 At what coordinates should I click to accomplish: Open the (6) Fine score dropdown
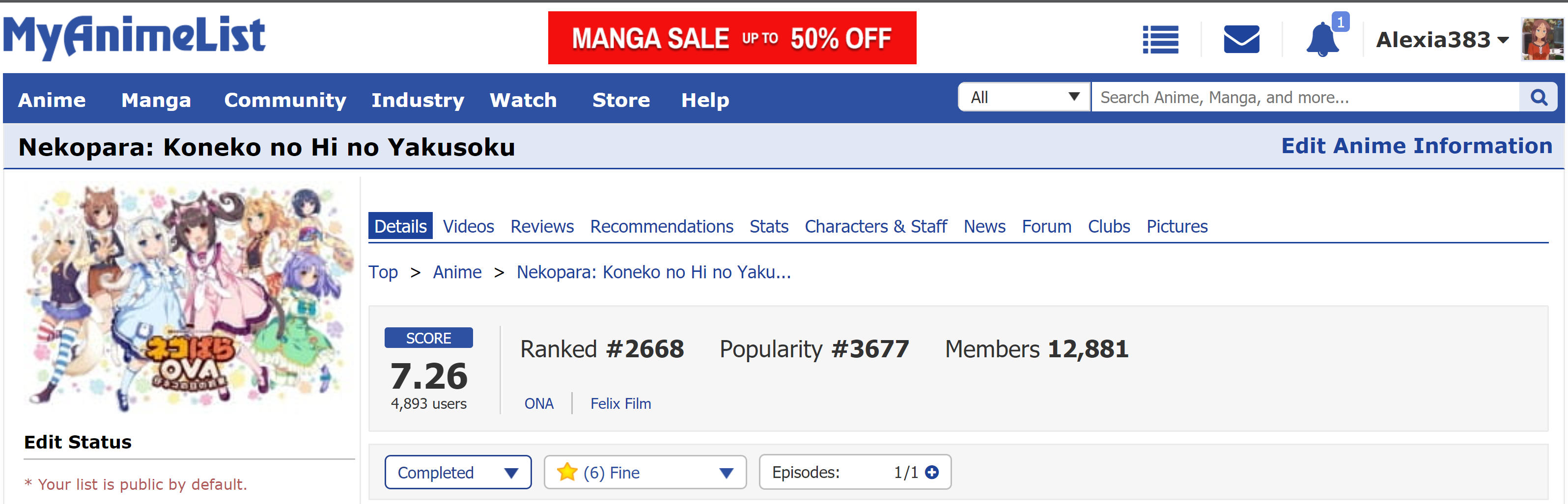(x=645, y=473)
